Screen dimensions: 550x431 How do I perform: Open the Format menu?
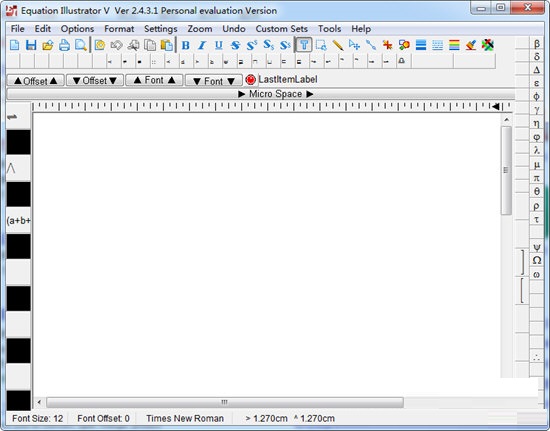119,29
